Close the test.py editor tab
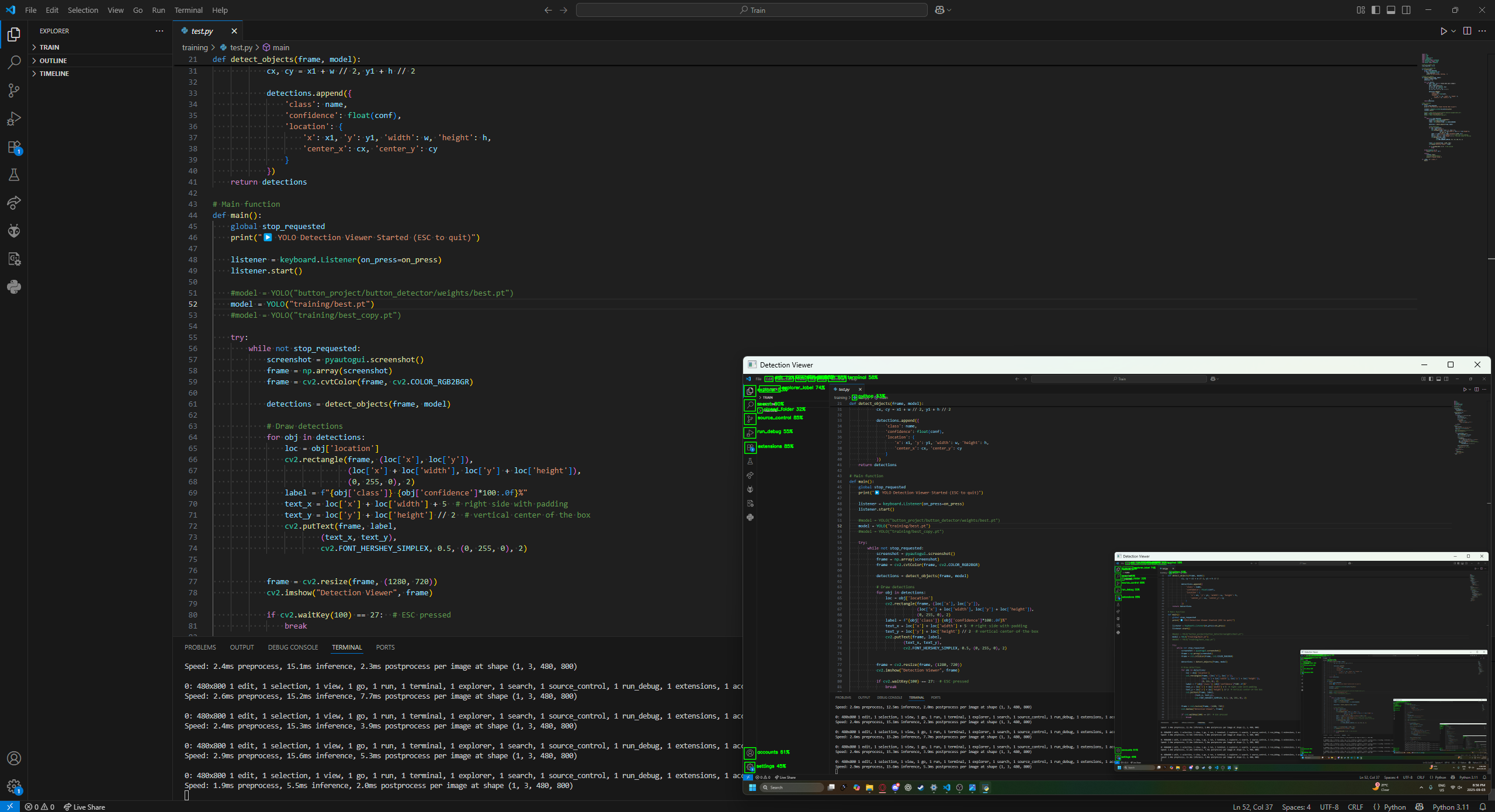This screenshot has width=1495, height=812. pos(234,31)
